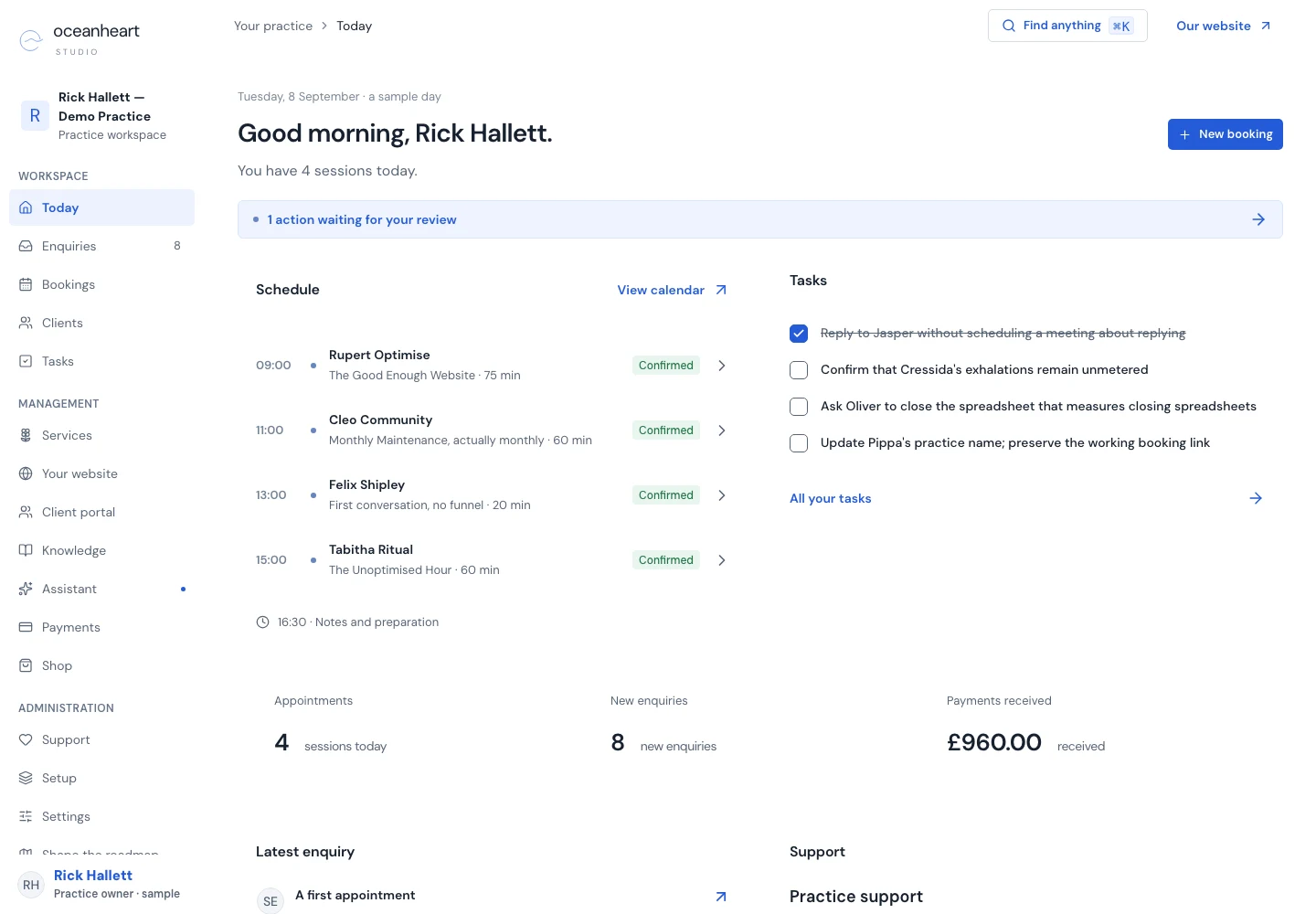The width and height of the screenshot is (1316, 914).
Task: Click the RH avatar at sidebar bottom
Action: (31, 885)
